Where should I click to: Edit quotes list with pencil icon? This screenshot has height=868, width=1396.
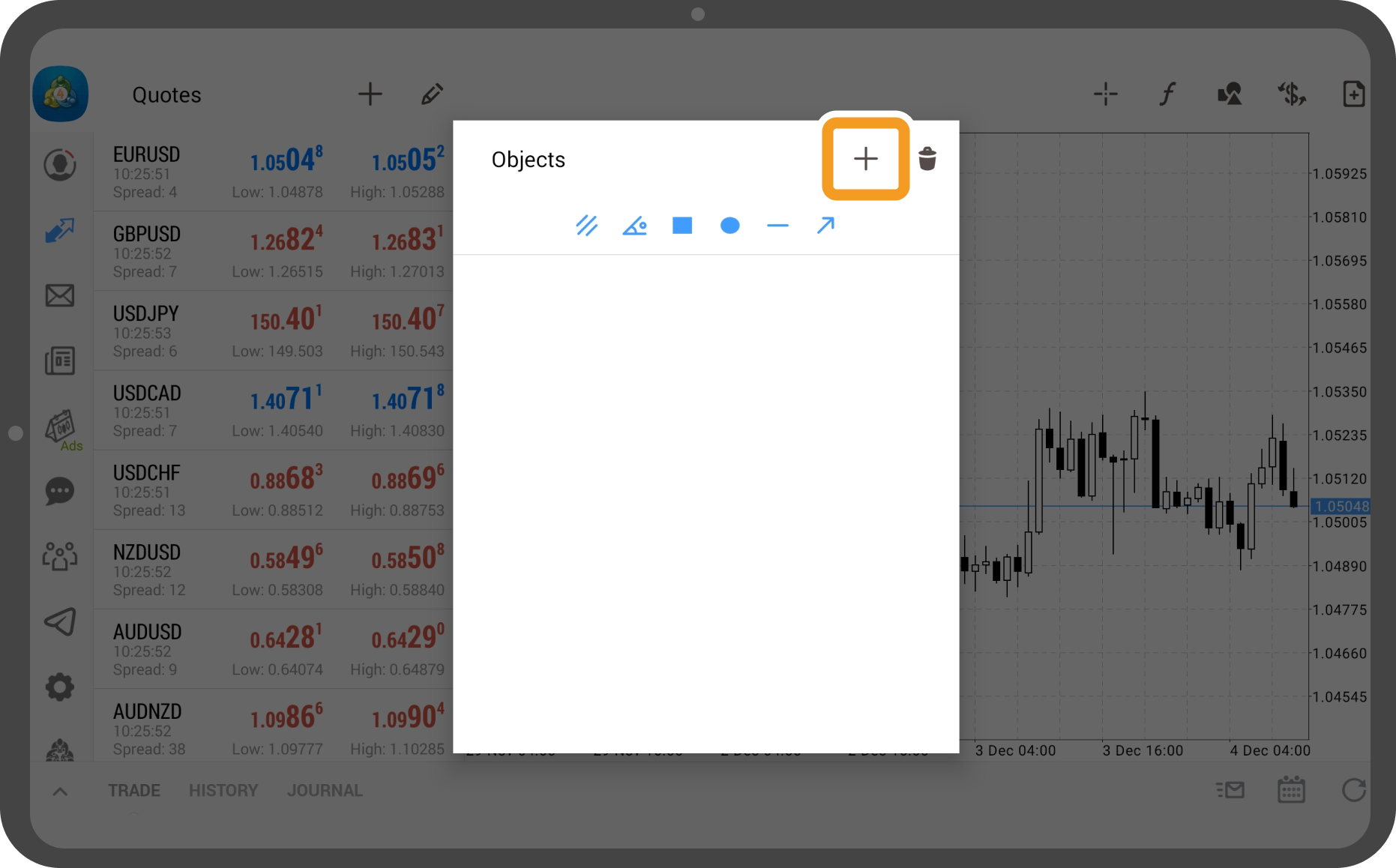point(432,94)
